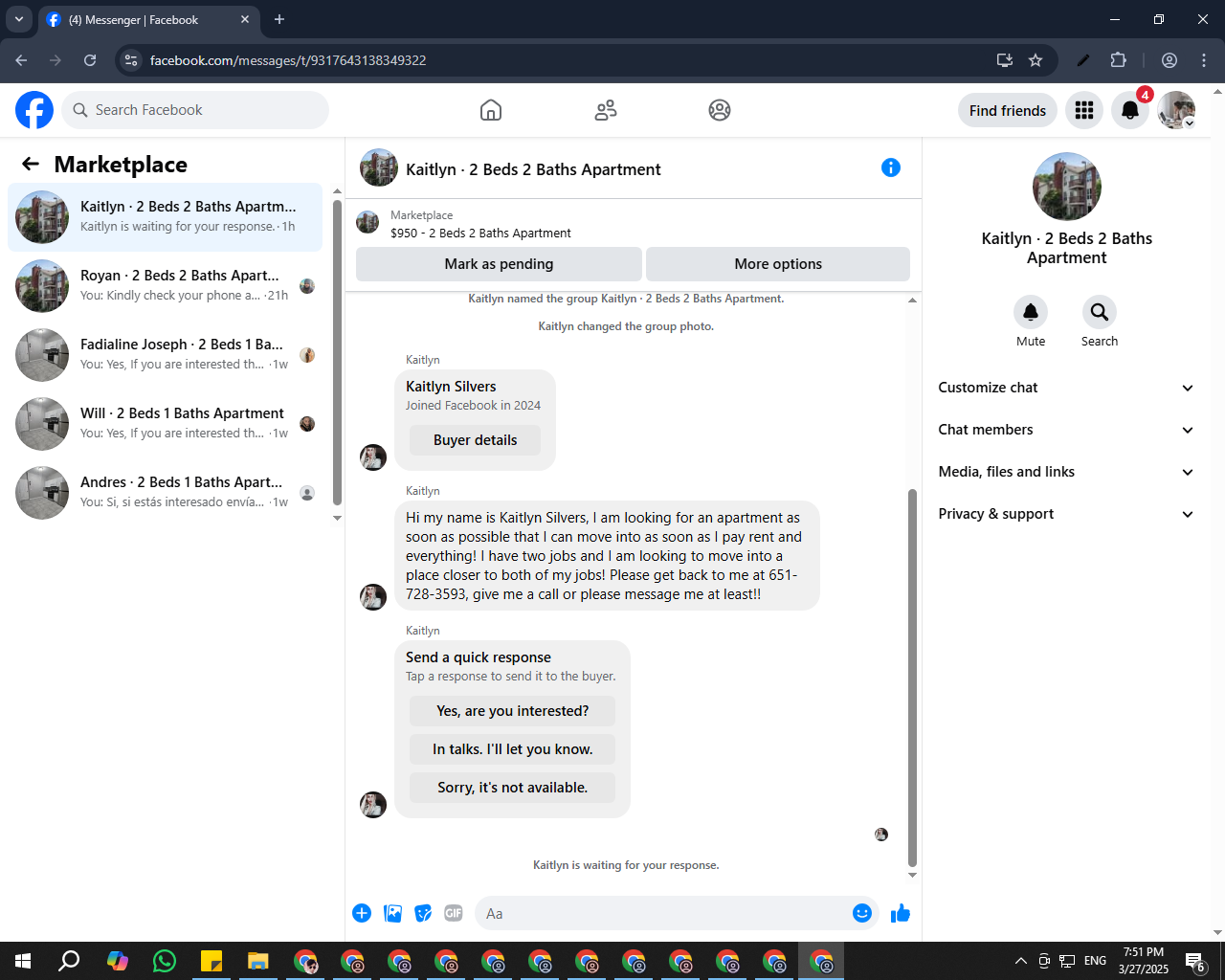Open ENG language indicator

(1096, 961)
